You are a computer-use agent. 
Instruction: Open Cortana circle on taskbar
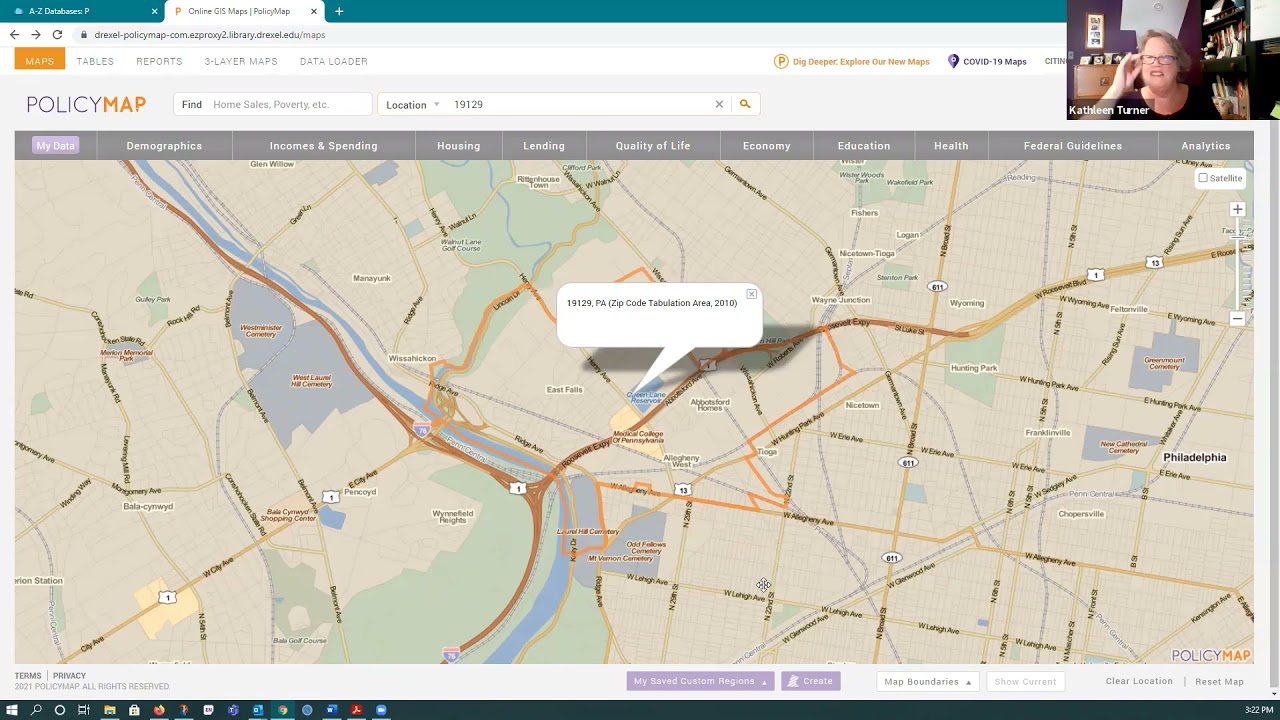(60, 710)
